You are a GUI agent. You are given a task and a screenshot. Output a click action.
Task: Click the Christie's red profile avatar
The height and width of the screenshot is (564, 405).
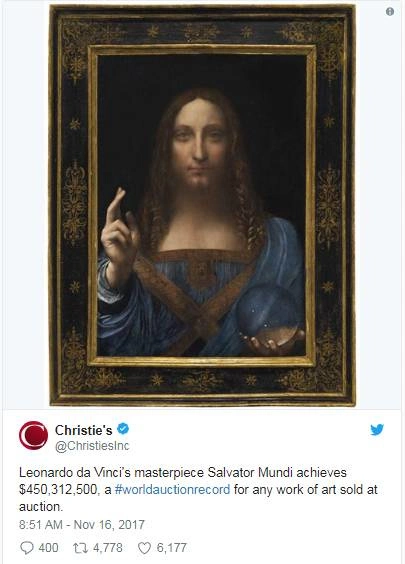[33, 436]
